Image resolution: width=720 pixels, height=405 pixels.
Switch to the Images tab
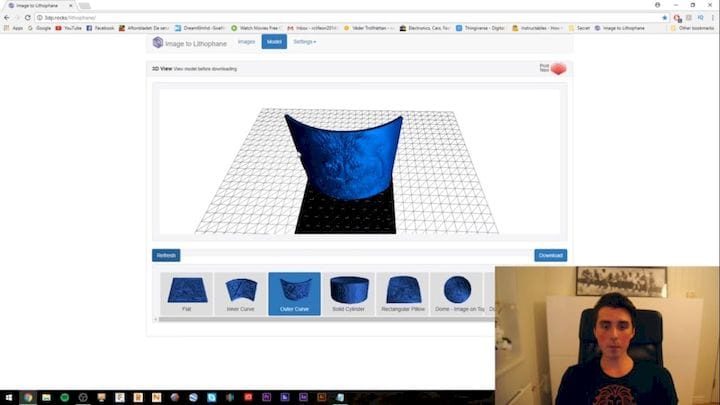246,42
